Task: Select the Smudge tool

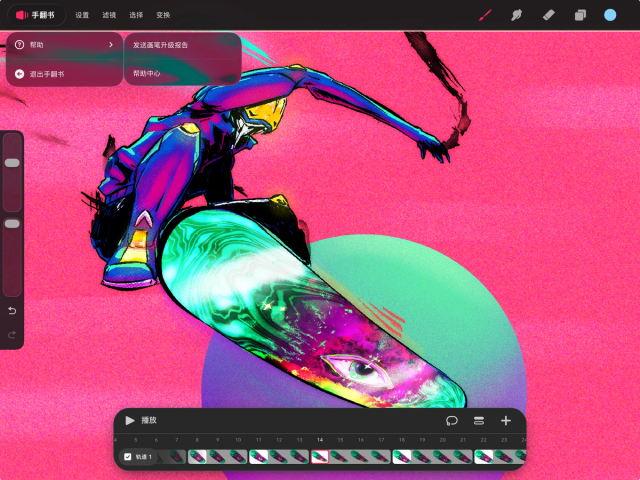Action: point(516,15)
